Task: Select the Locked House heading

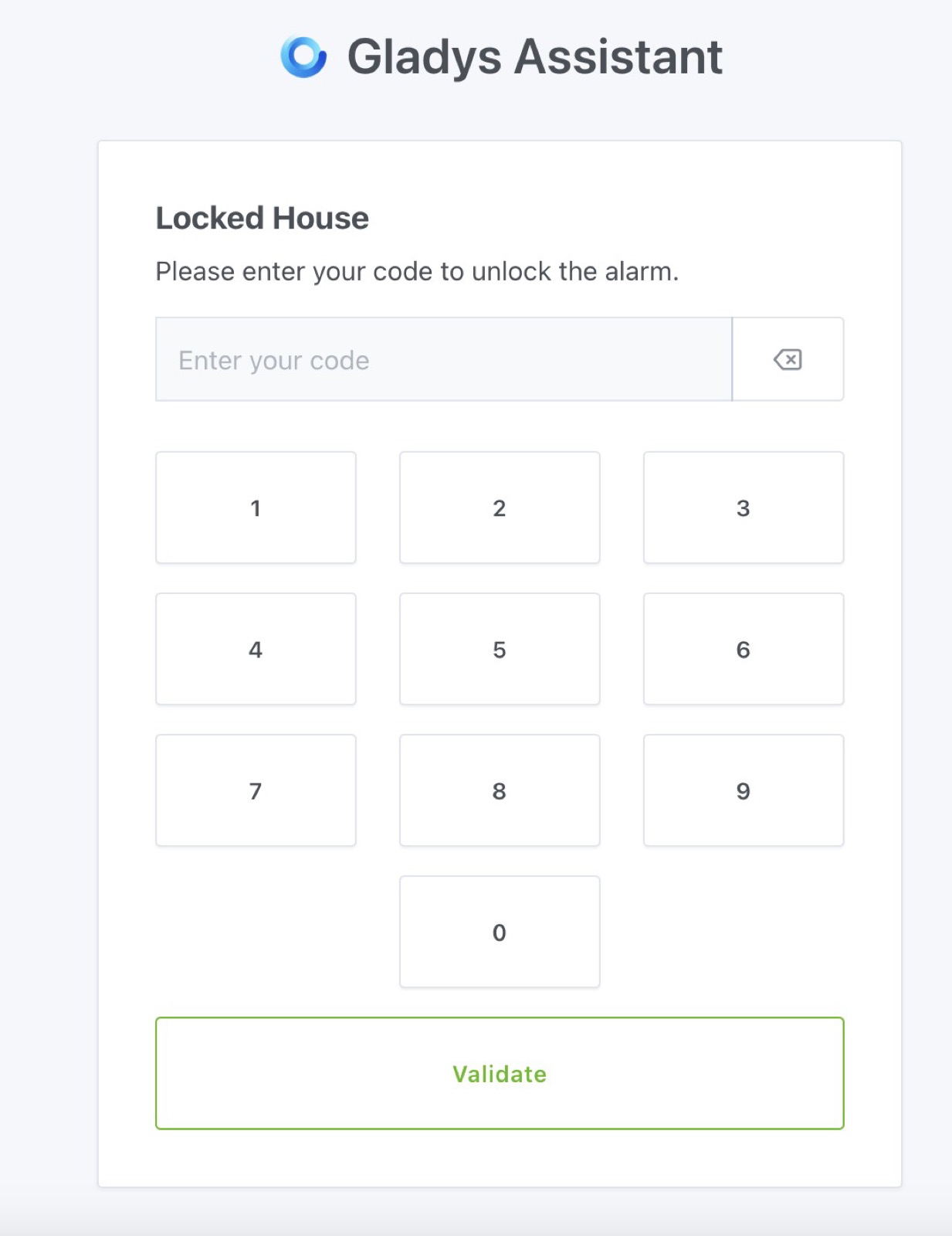Action: point(262,218)
